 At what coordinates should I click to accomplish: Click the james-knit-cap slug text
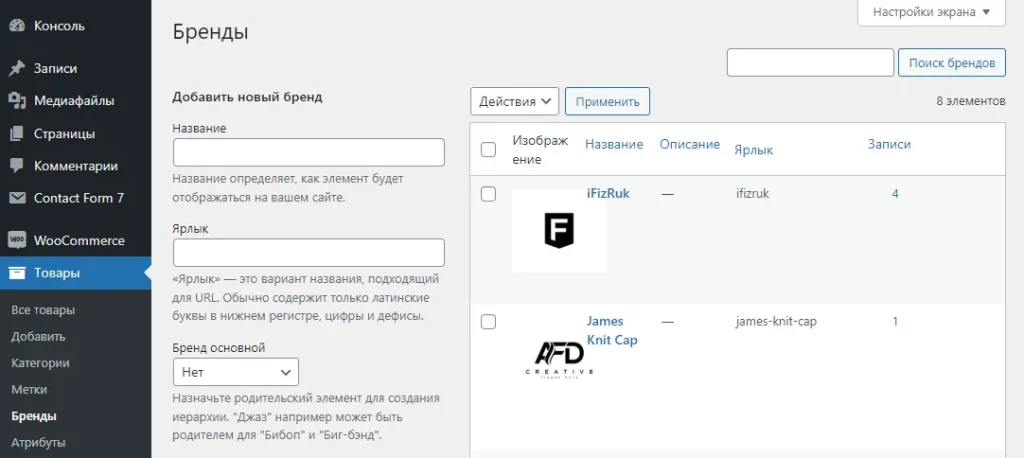coord(776,321)
